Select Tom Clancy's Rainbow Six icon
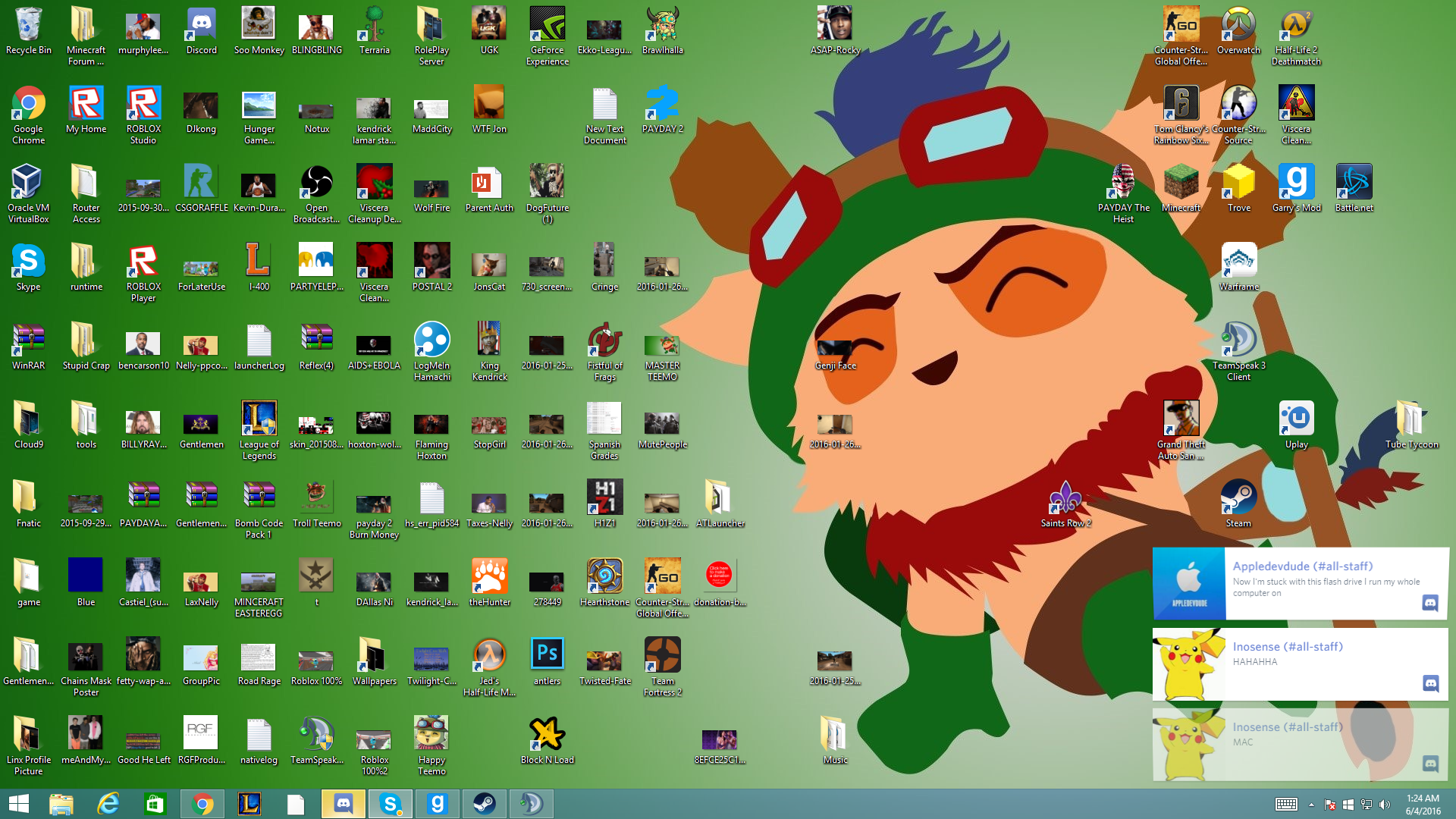This screenshot has width=1456, height=819. pos(1181,115)
